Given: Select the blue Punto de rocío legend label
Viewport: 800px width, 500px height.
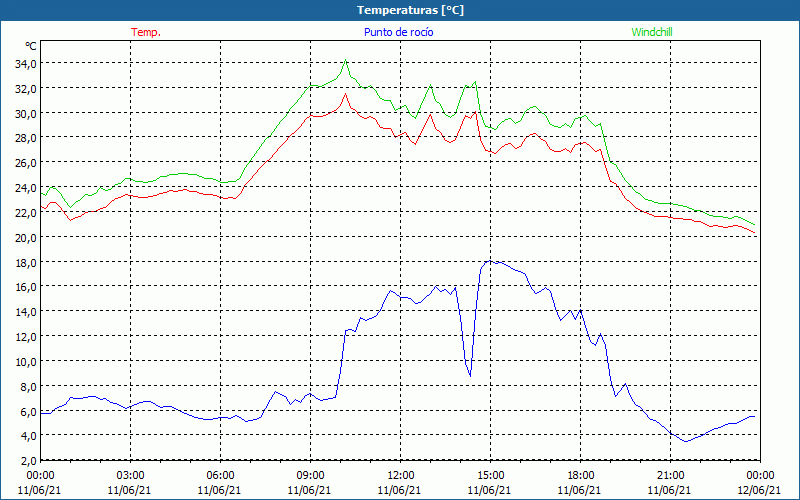Looking at the screenshot, I should (x=398, y=32).
